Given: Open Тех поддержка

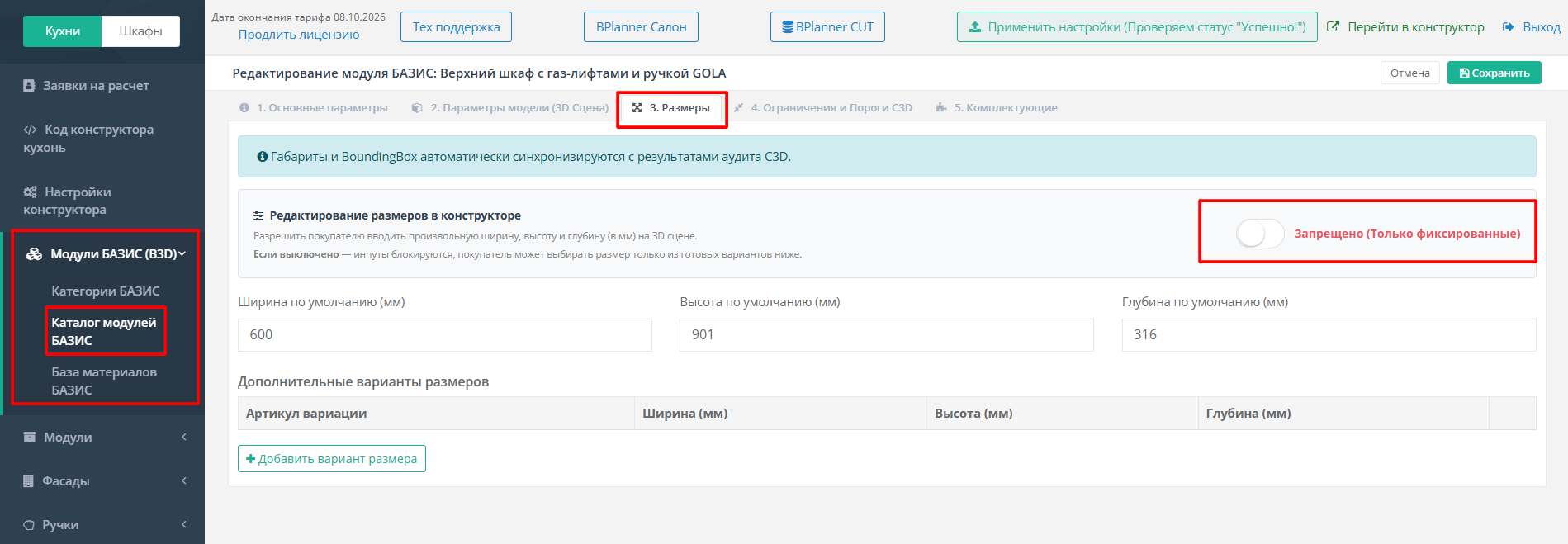Looking at the screenshot, I should tap(456, 27).
